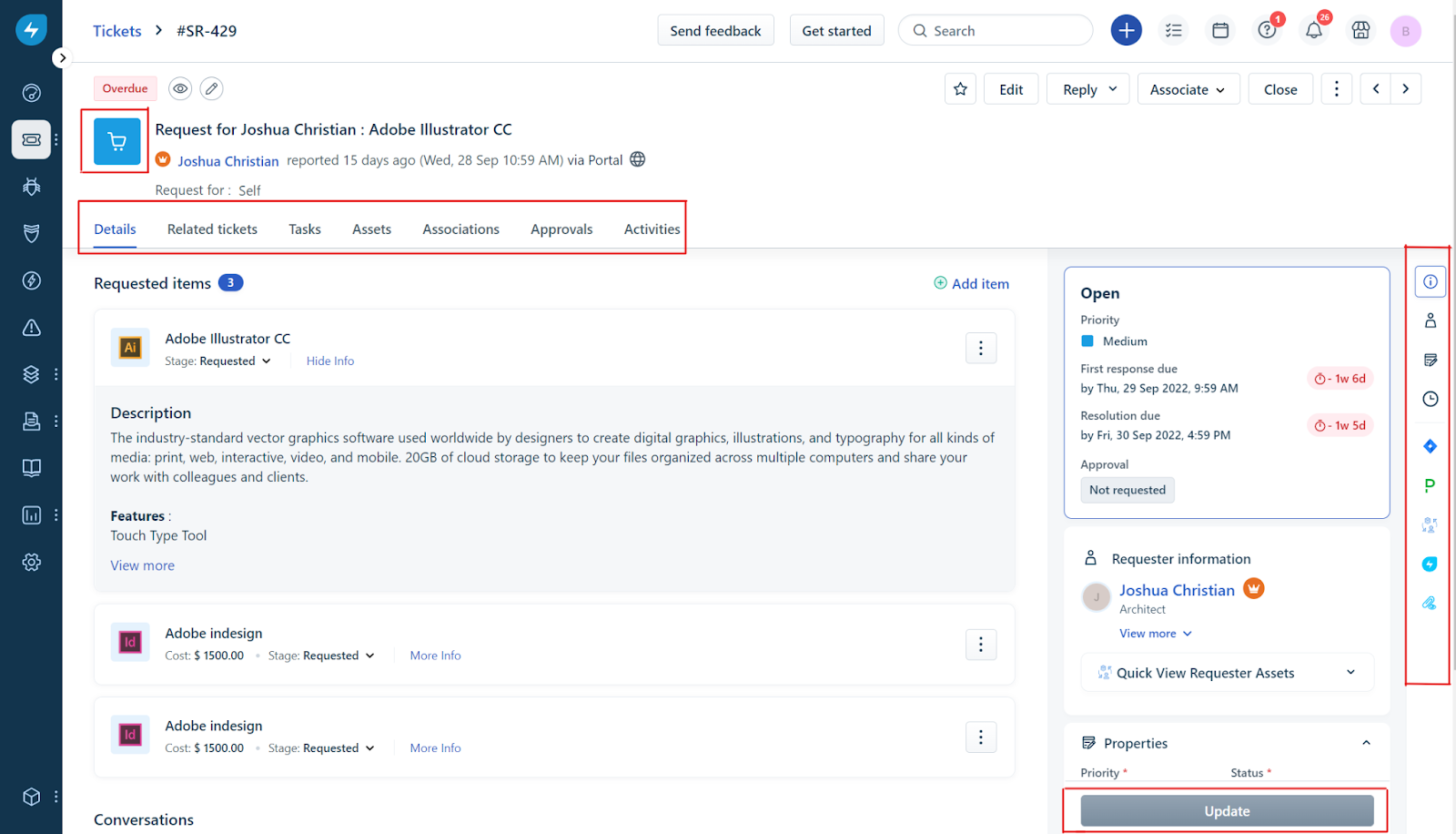Click Add item link
This screenshot has width=1456, height=834.
coord(971,284)
